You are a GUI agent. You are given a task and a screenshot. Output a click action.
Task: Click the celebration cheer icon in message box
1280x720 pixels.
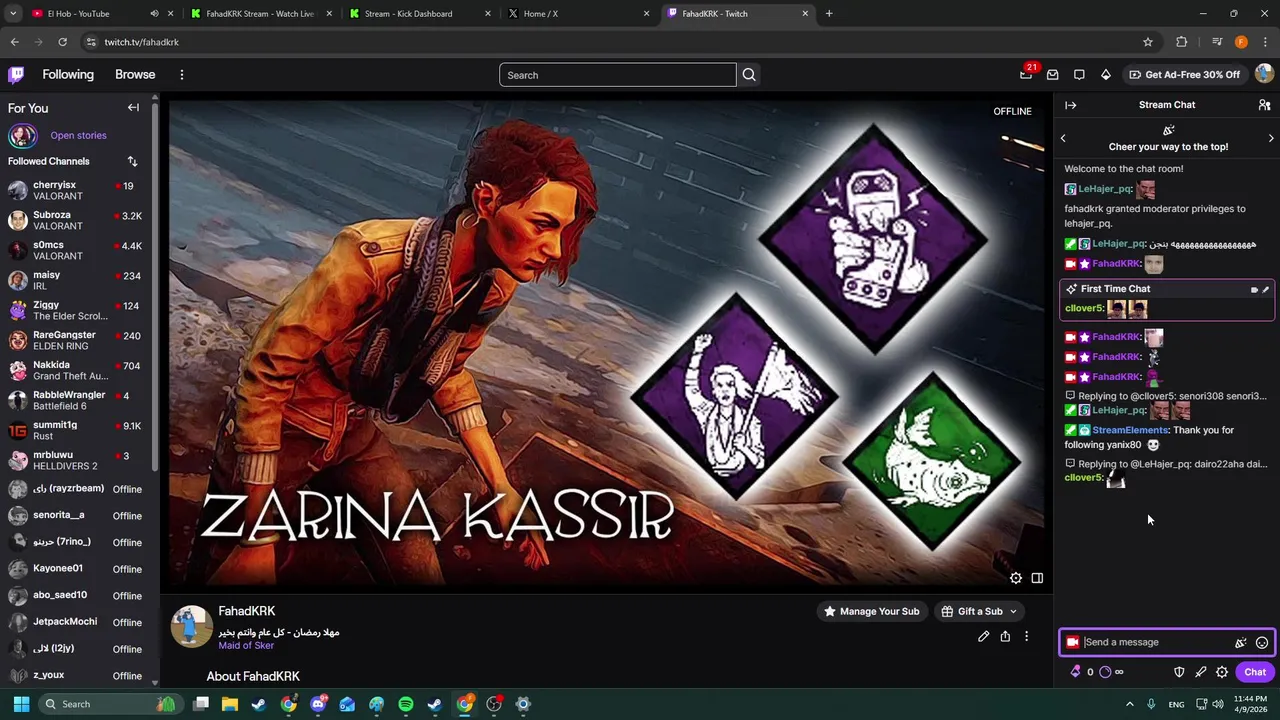tap(1241, 643)
